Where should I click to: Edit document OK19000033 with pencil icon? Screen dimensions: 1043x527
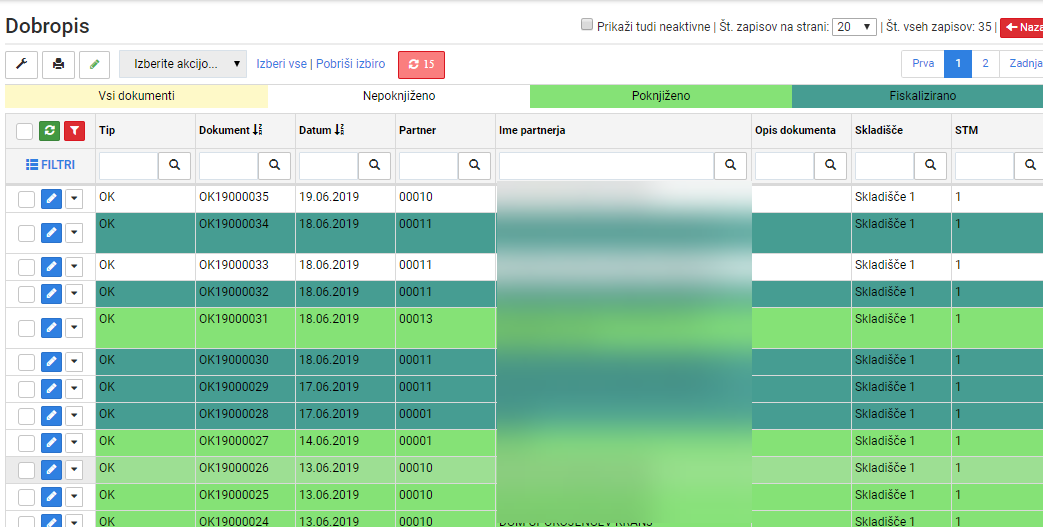pyautogui.click(x=51, y=267)
